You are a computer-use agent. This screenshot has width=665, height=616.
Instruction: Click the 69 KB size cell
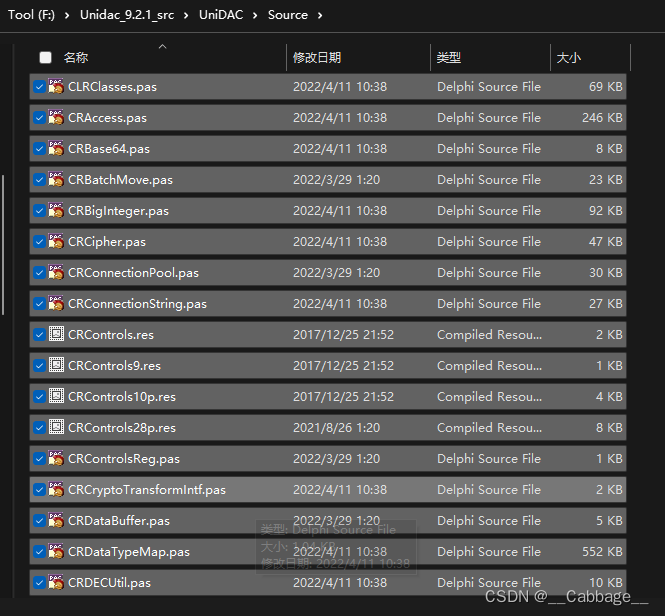[x=606, y=87]
